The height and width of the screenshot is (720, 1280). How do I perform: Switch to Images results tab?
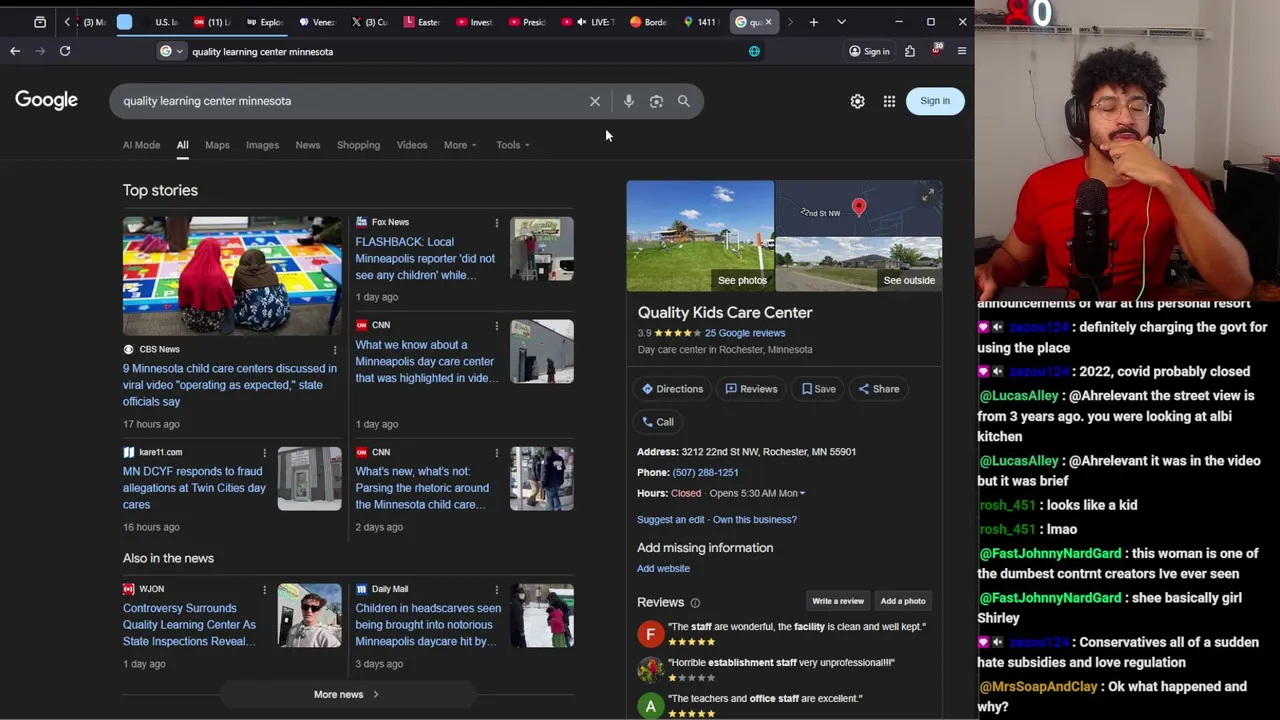(262, 145)
